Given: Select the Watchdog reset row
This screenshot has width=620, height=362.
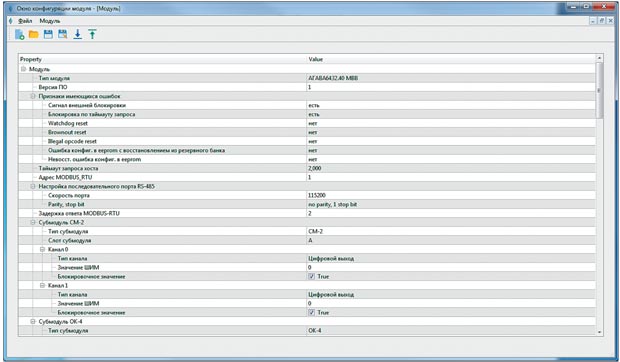Looking at the screenshot, I should pyautogui.click(x=307, y=123).
